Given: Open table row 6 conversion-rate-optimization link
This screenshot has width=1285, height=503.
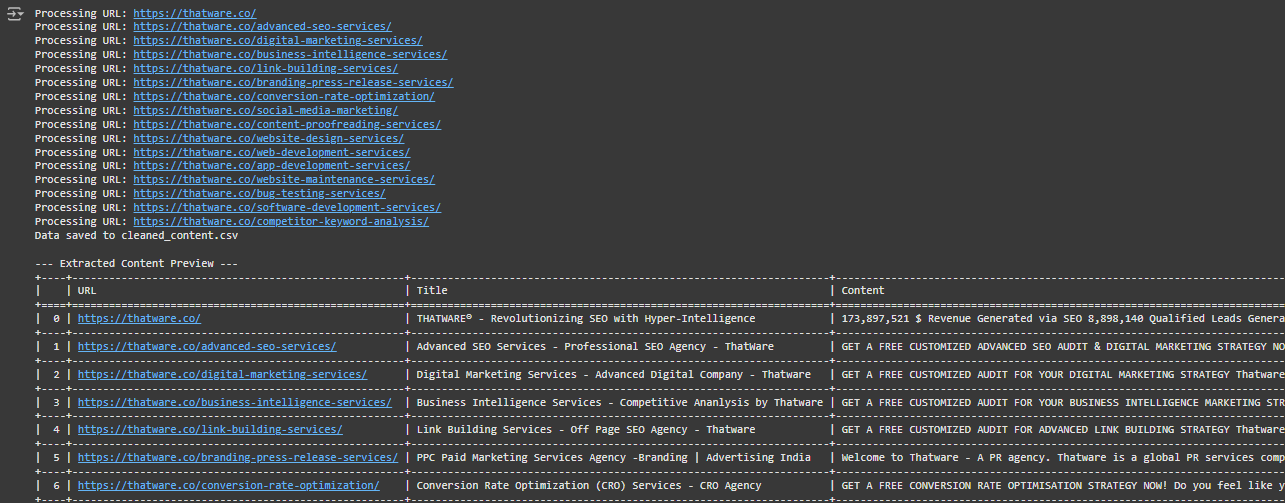Looking at the screenshot, I should (x=229, y=486).
